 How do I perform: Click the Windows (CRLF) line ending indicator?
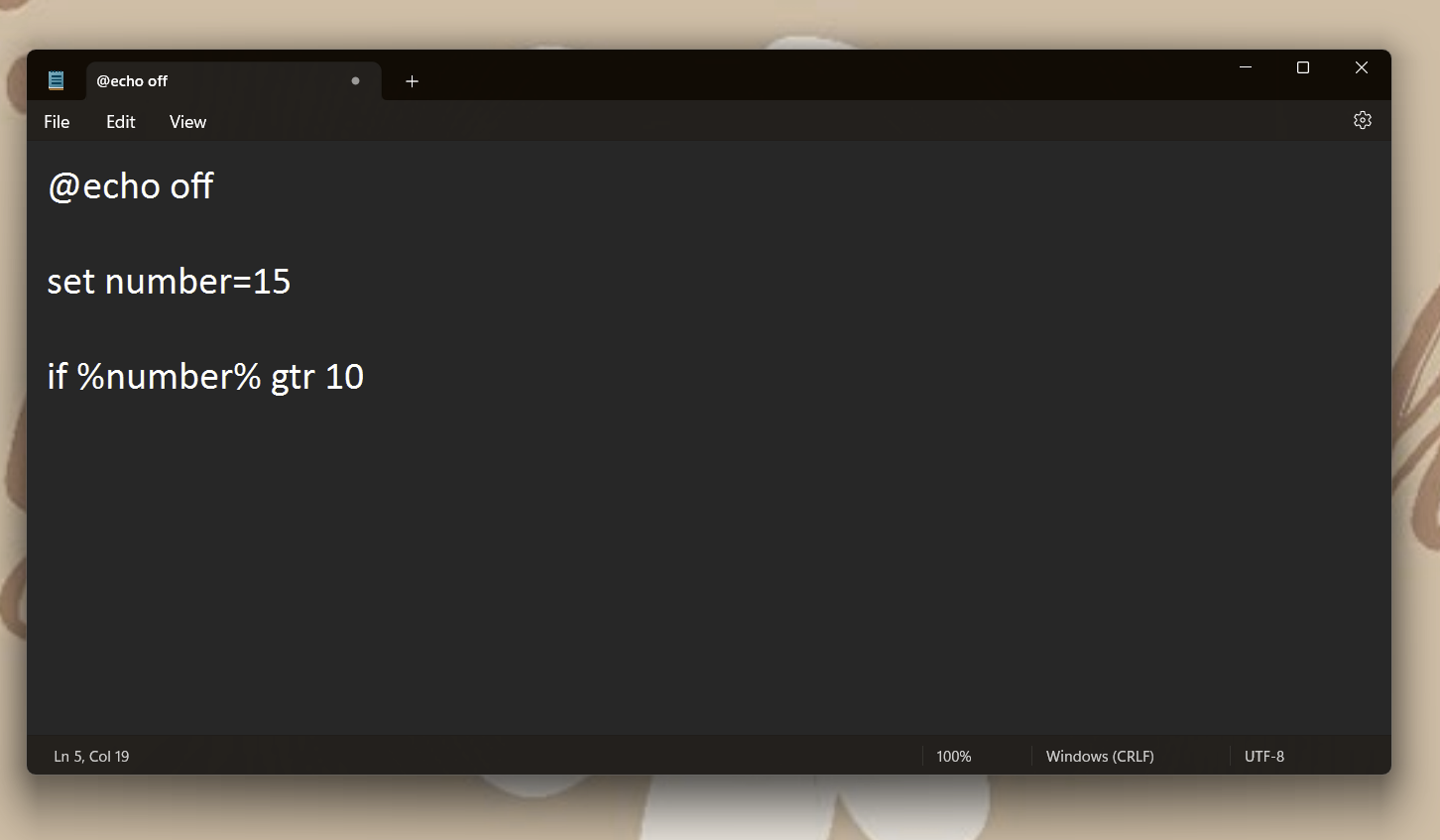click(1099, 756)
